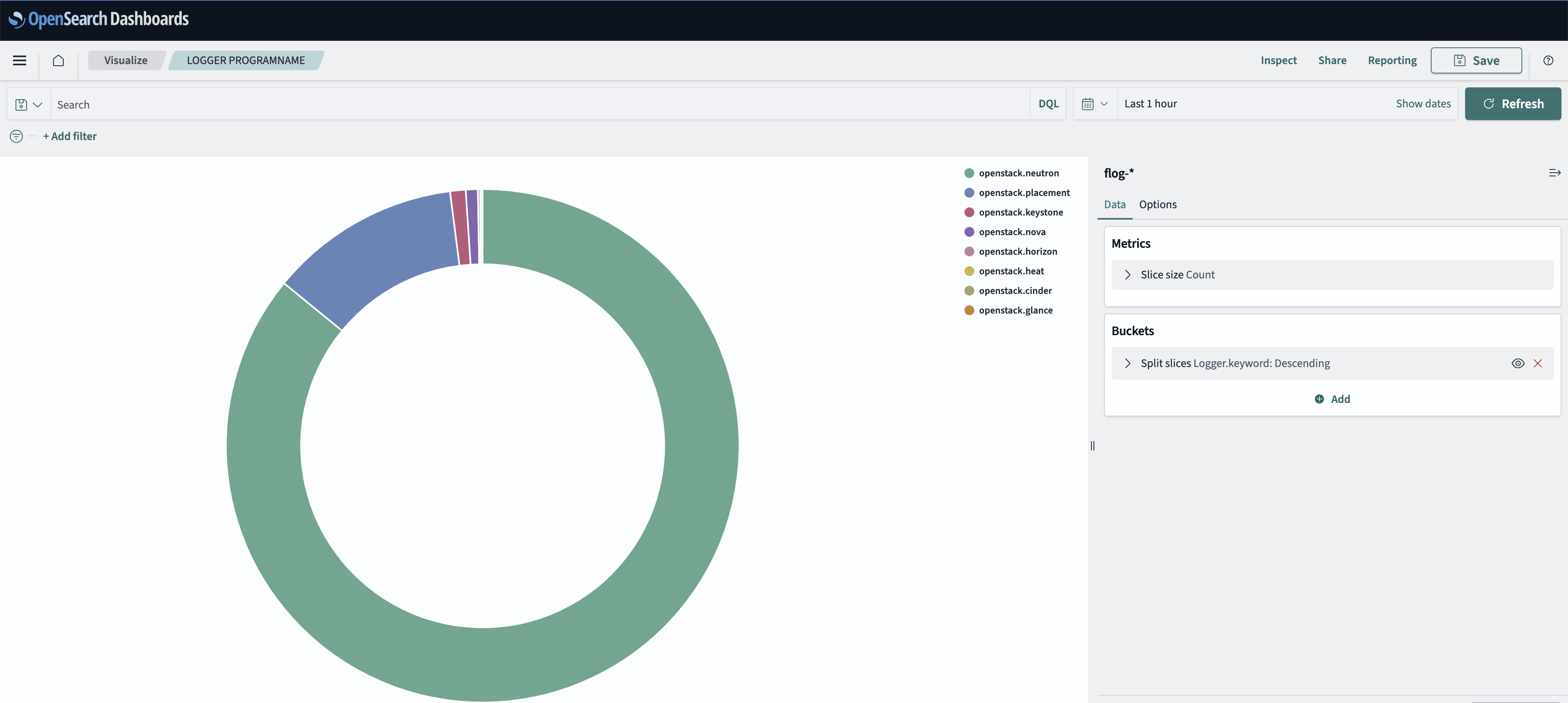Refresh the visualization data
The width and height of the screenshot is (1568, 703).
point(1512,103)
